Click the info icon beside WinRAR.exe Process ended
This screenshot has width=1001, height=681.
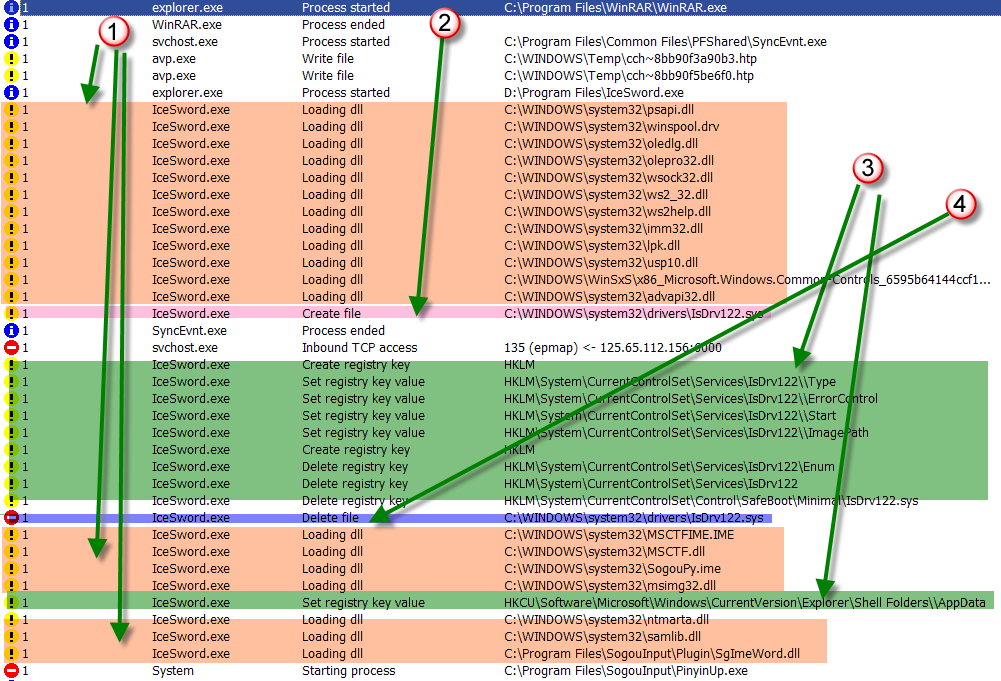pyautogui.click(x=11, y=24)
